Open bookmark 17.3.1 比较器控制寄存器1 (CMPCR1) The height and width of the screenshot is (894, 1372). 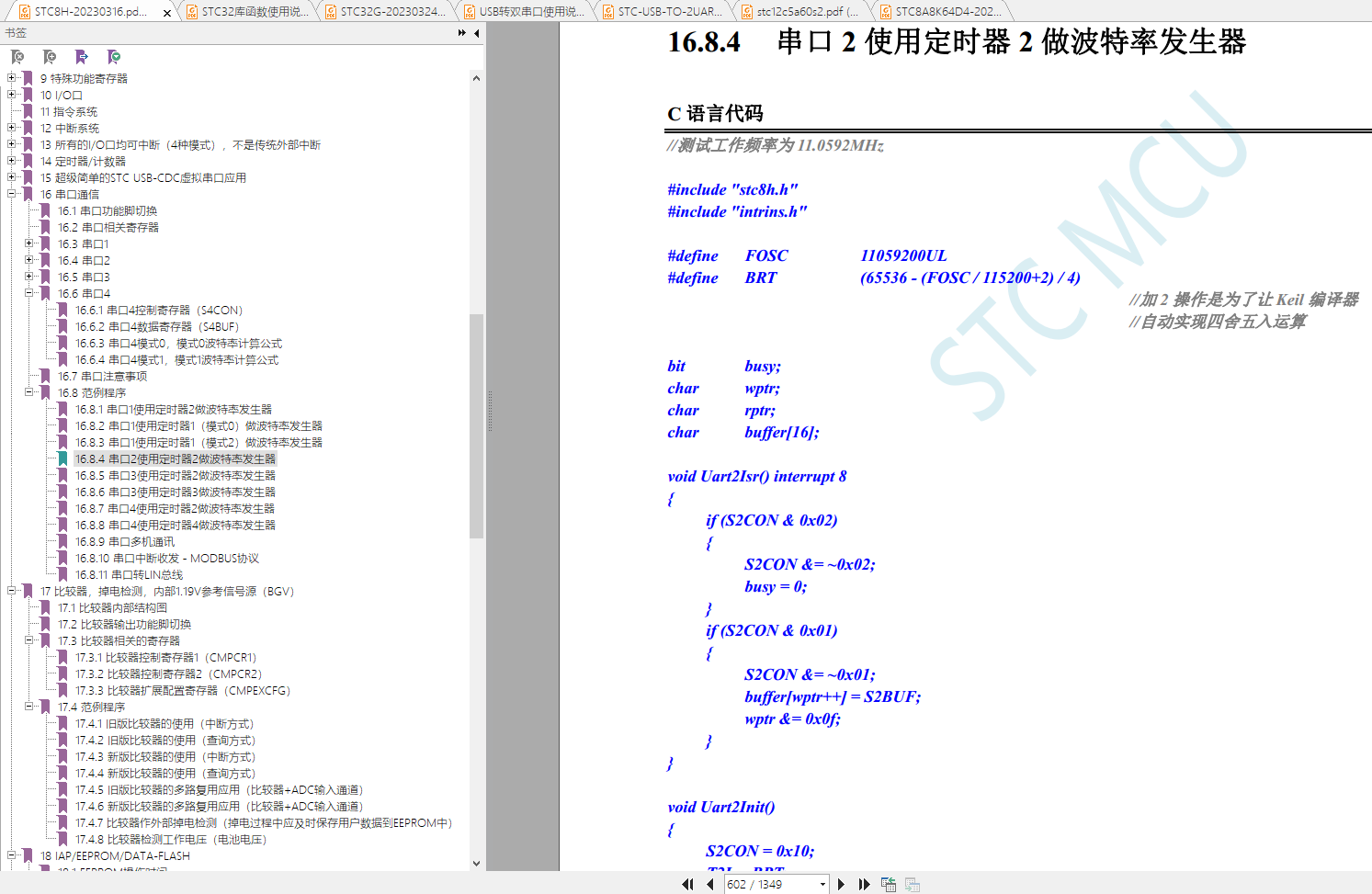166,658
